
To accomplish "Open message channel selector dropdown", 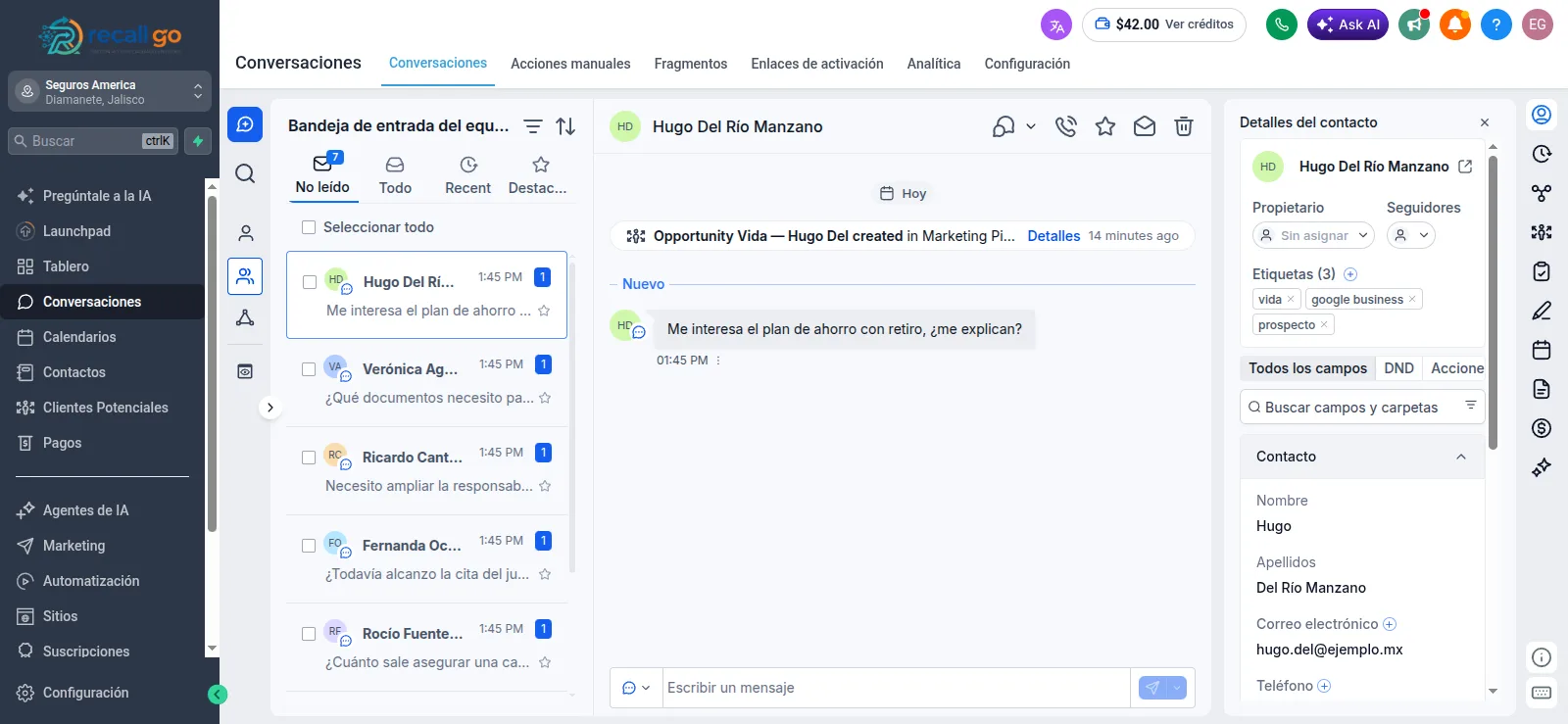I will point(636,688).
